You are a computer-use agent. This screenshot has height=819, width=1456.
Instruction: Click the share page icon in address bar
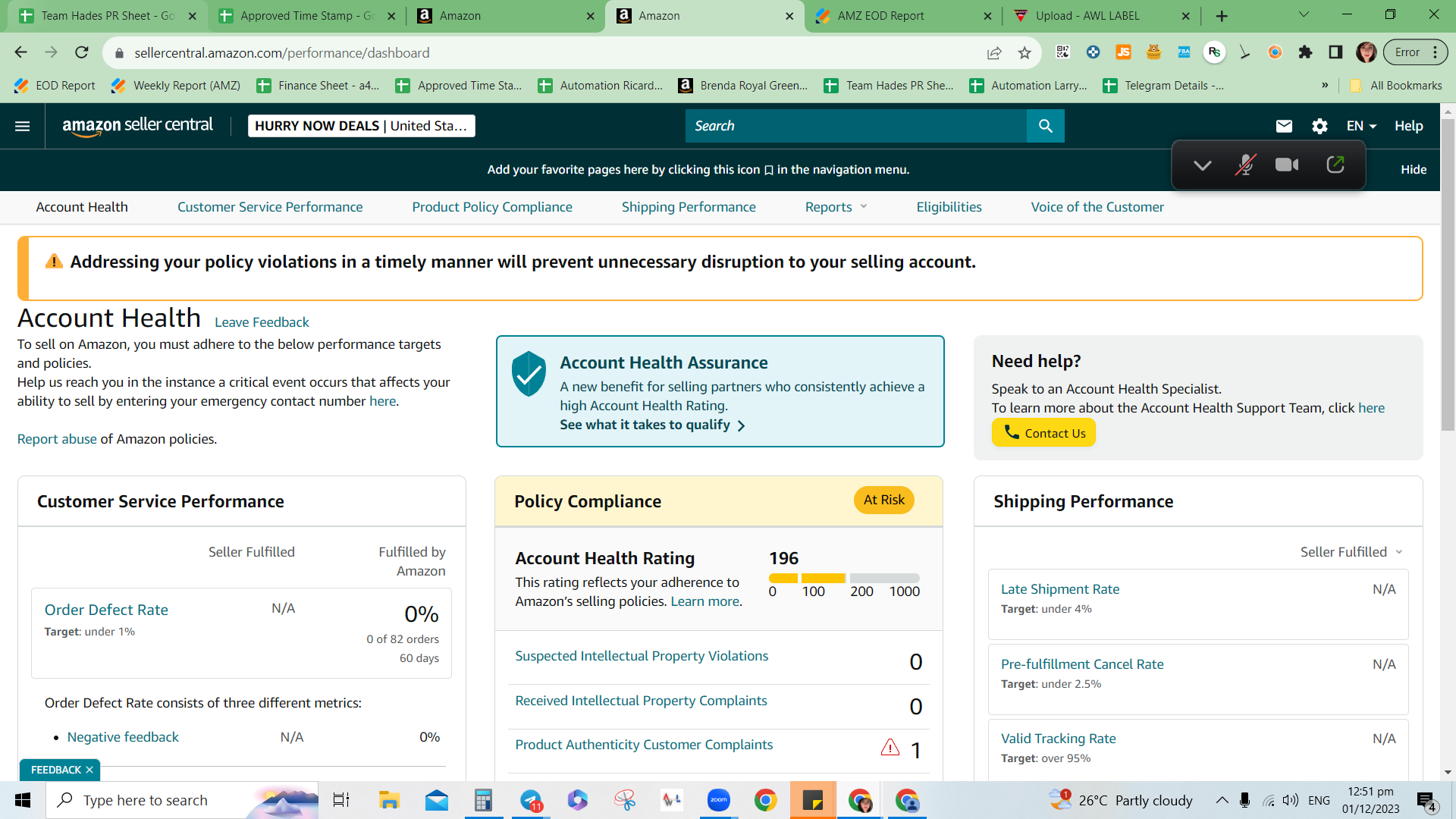click(994, 52)
